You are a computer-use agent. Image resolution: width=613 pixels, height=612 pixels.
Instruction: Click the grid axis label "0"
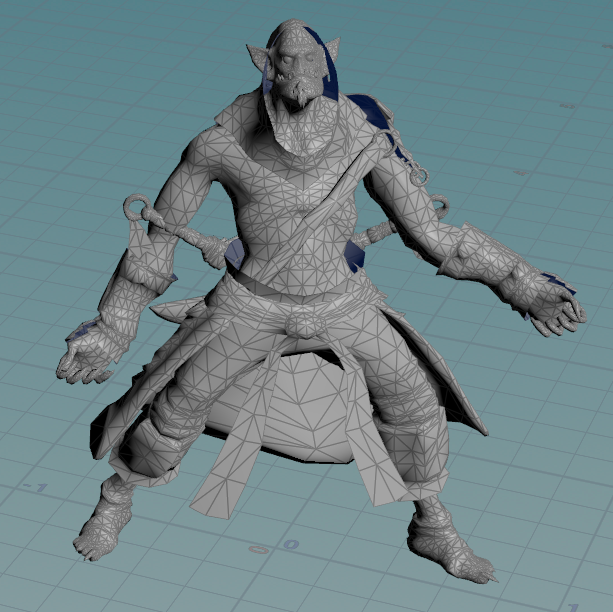pyautogui.click(x=291, y=544)
